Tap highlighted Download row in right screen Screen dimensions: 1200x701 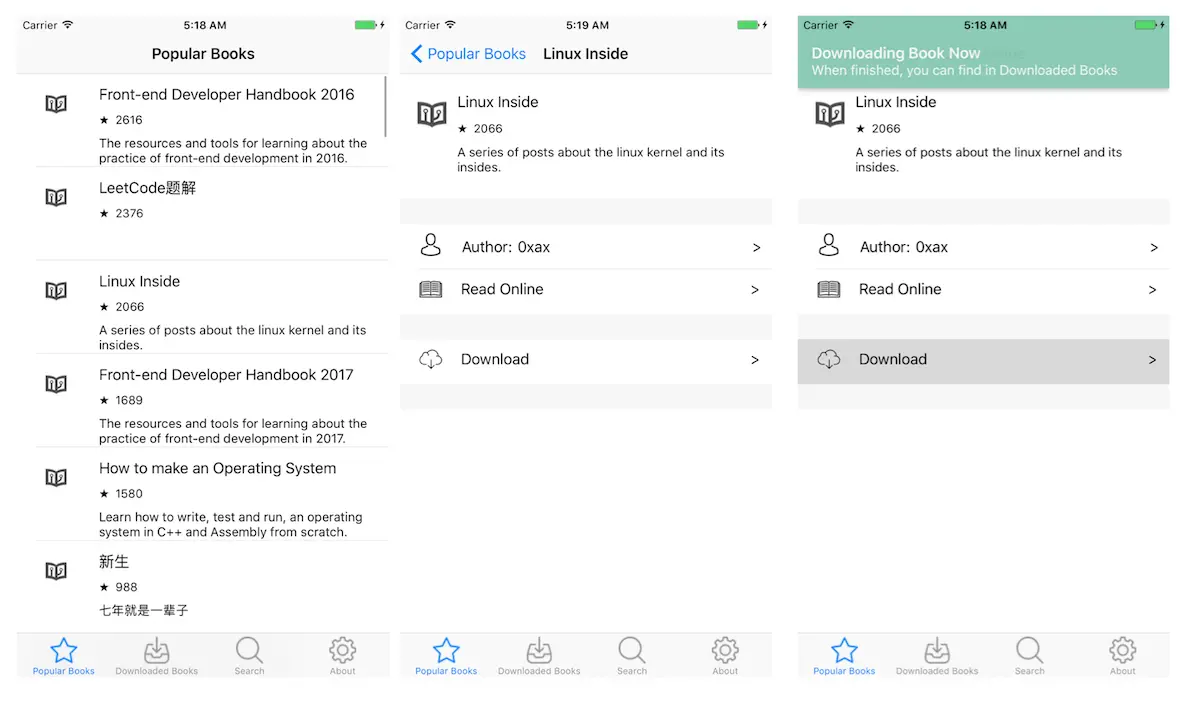[983, 361]
